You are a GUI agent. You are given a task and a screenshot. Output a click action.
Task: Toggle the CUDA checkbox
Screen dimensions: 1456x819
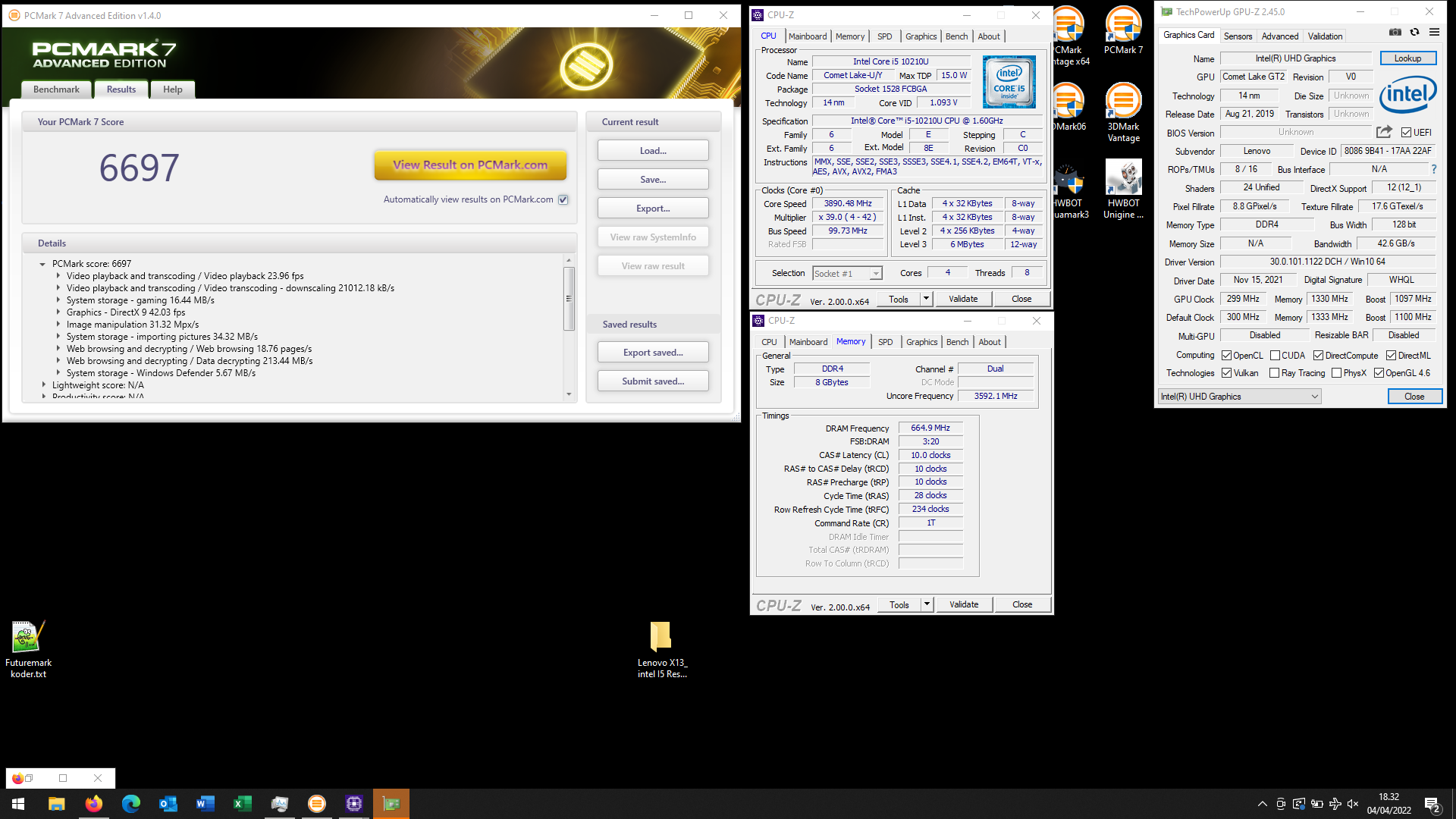(x=1275, y=356)
